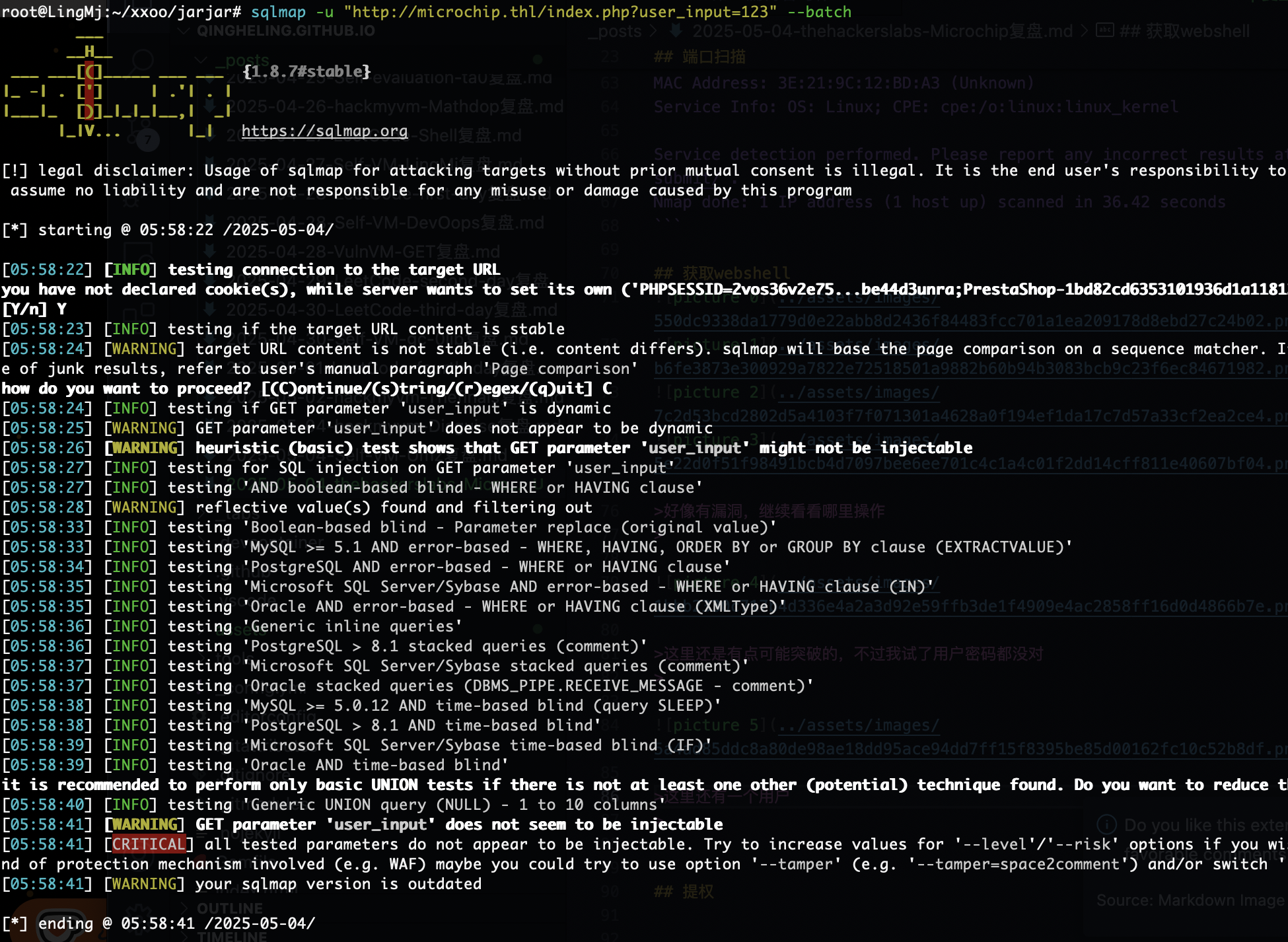Open the https://sqlmap.org link
This screenshot has height=942, width=1288.
(x=324, y=131)
